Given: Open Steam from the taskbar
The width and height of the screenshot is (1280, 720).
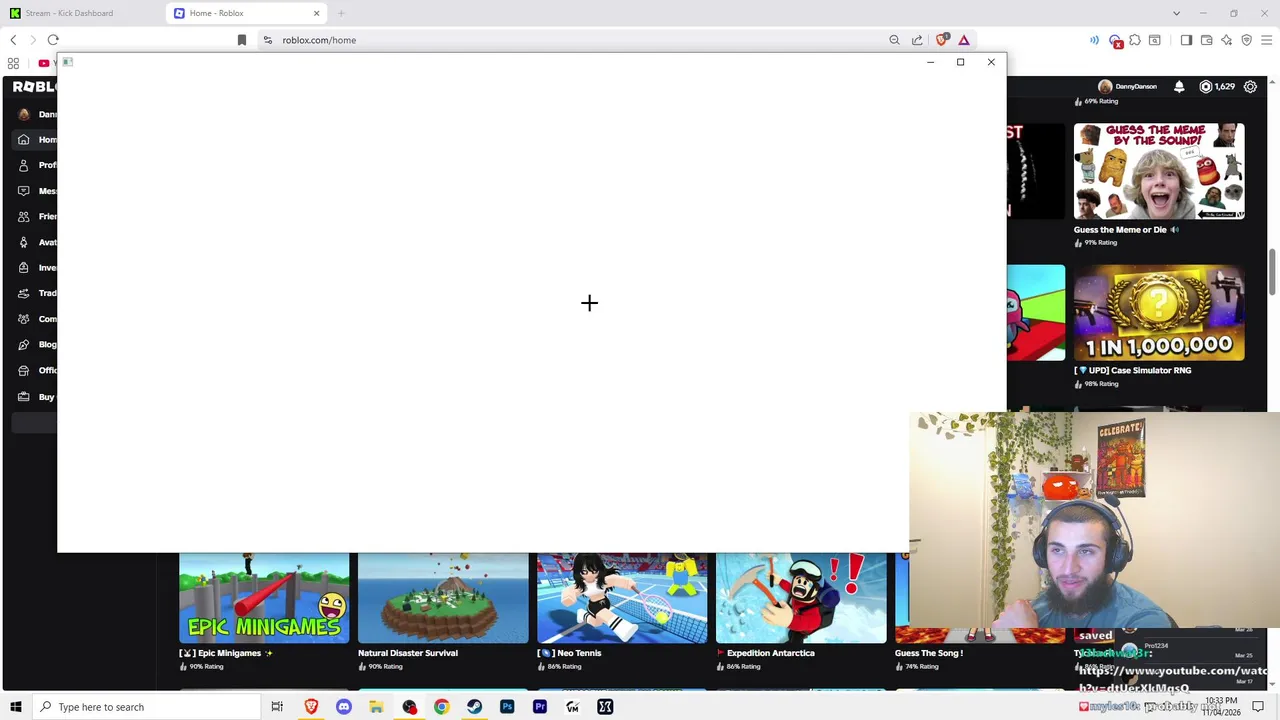Looking at the screenshot, I should pos(474,707).
